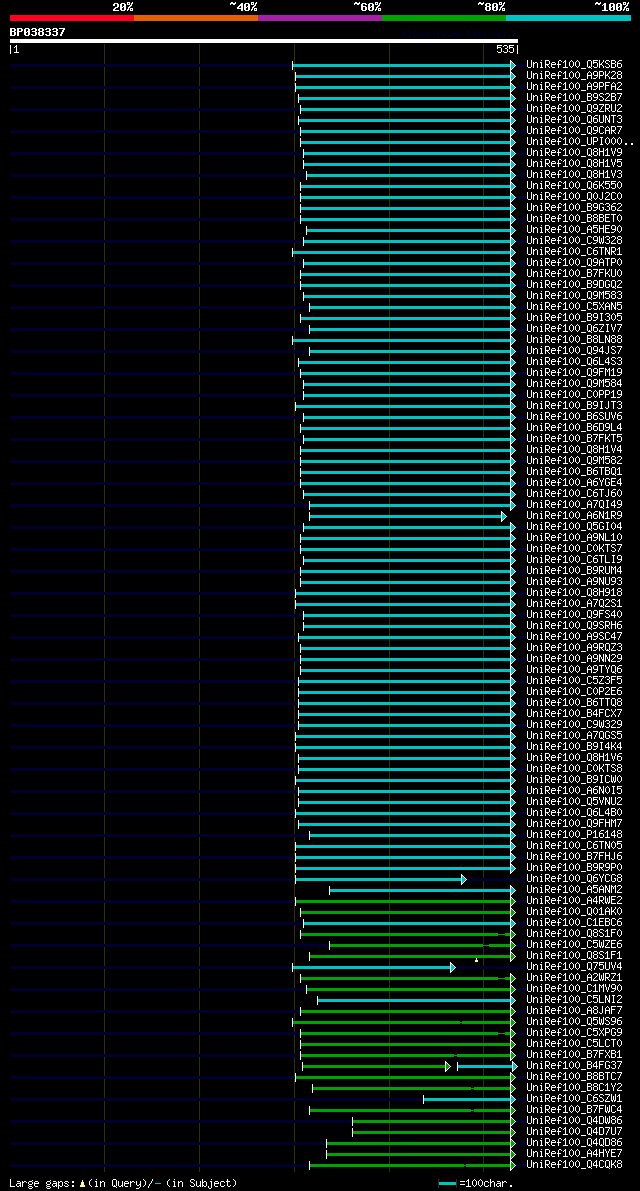
Task: Click the green alignment bar for B8BTC7
Action: pos(405,1078)
